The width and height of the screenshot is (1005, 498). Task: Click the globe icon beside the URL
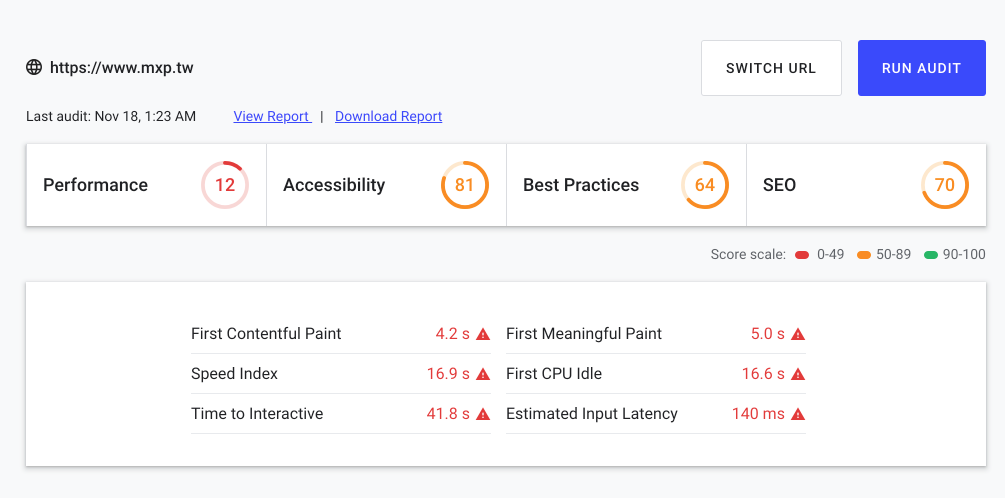[x=34, y=67]
